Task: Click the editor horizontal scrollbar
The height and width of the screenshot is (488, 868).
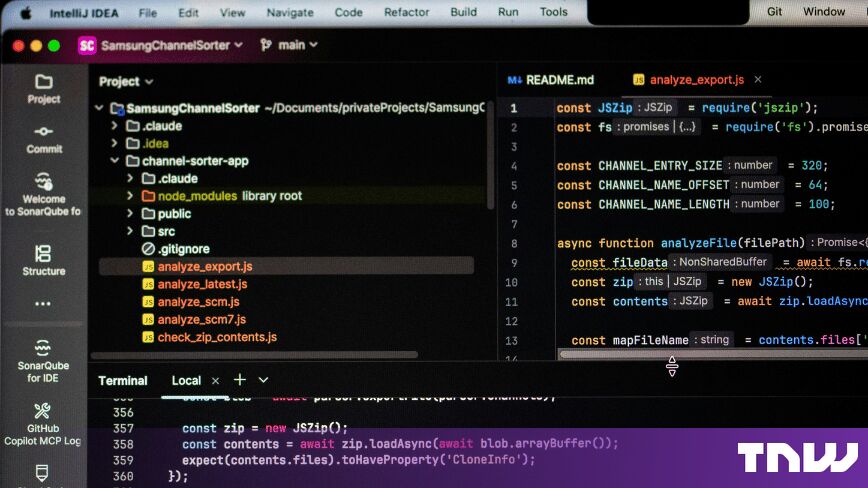Action: click(713, 354)
